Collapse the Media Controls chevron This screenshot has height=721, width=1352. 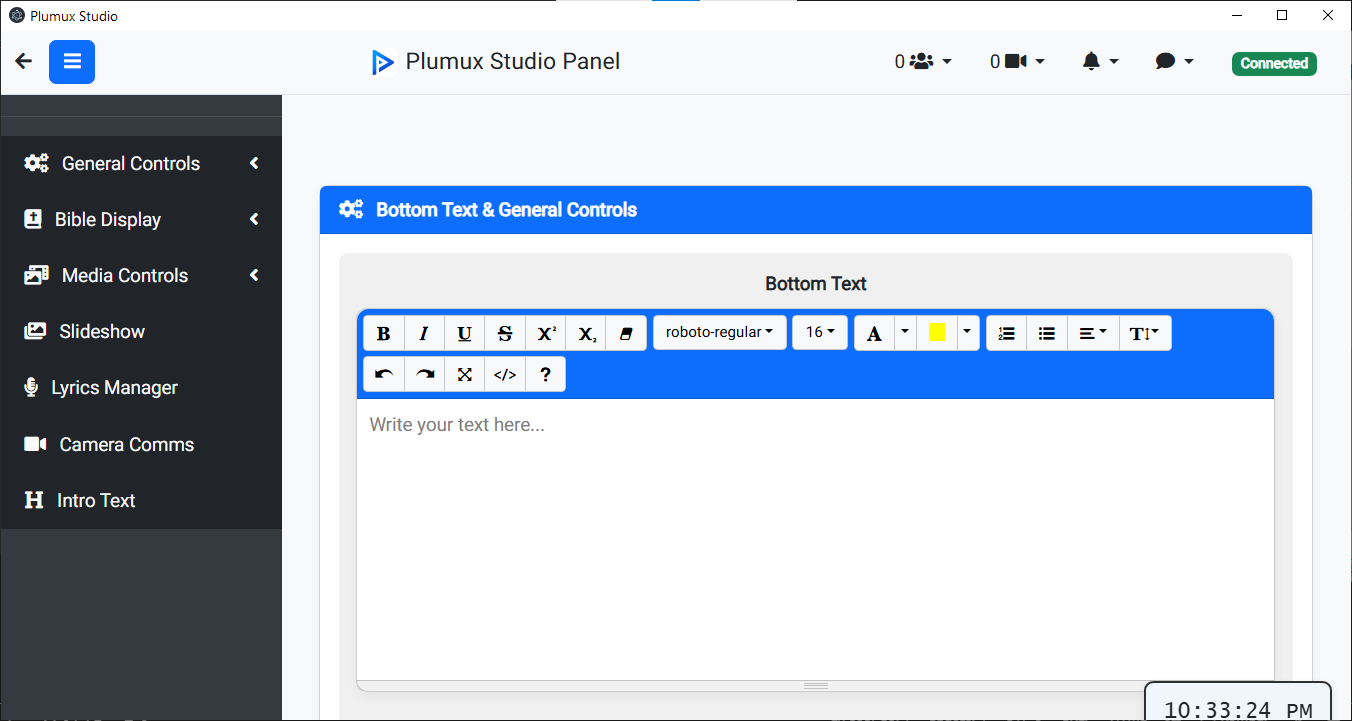(253, 275)
